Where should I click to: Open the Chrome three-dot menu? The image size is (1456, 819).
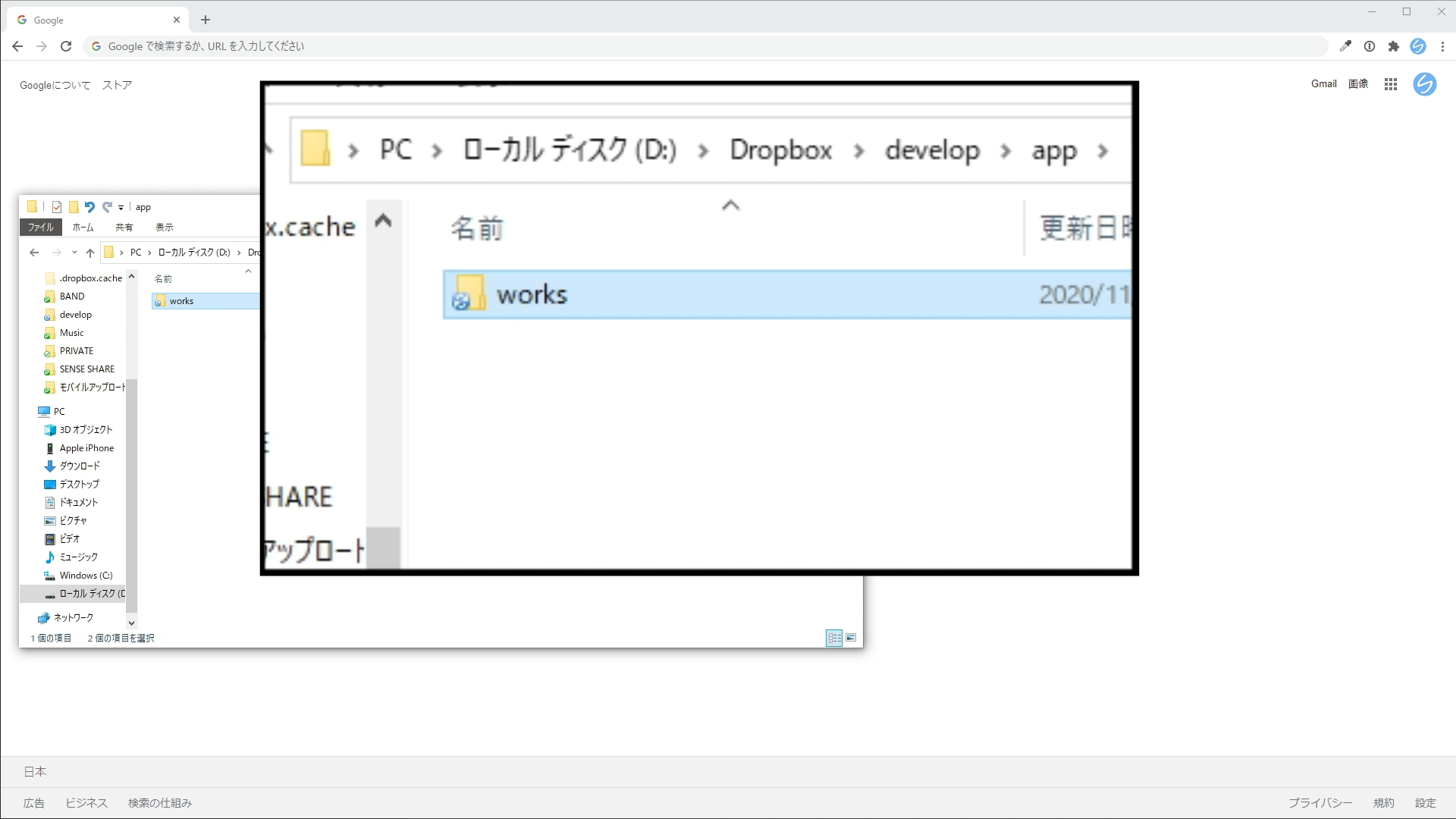(1442, 46)
